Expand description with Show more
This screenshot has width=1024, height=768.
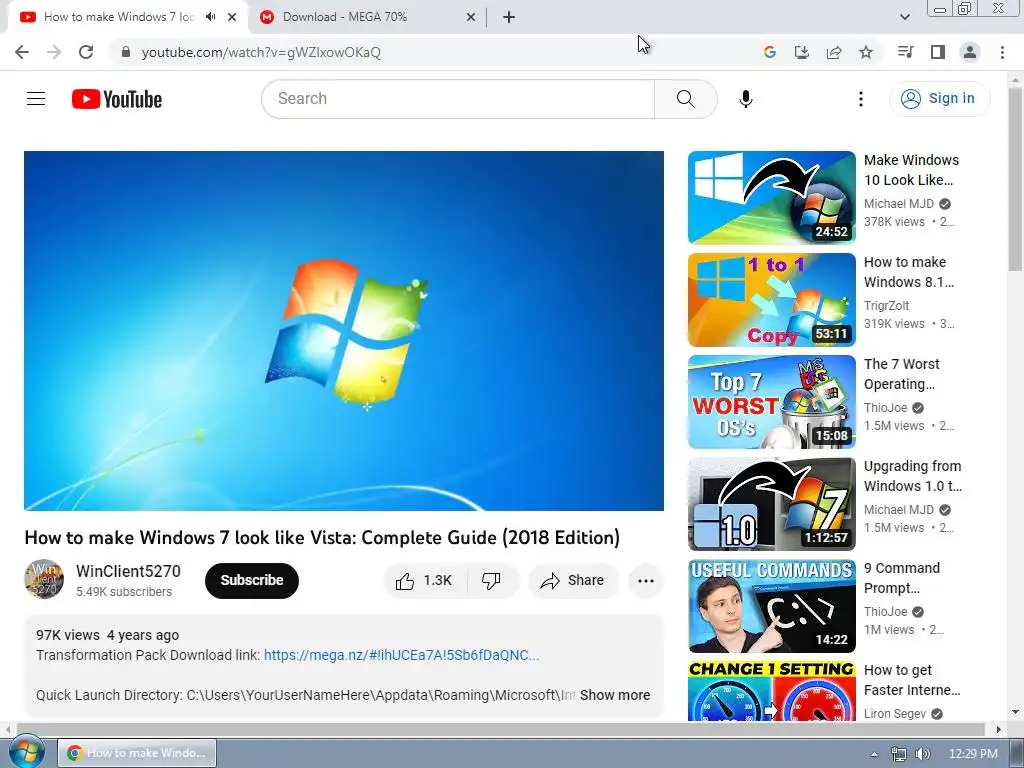(615, 695)
